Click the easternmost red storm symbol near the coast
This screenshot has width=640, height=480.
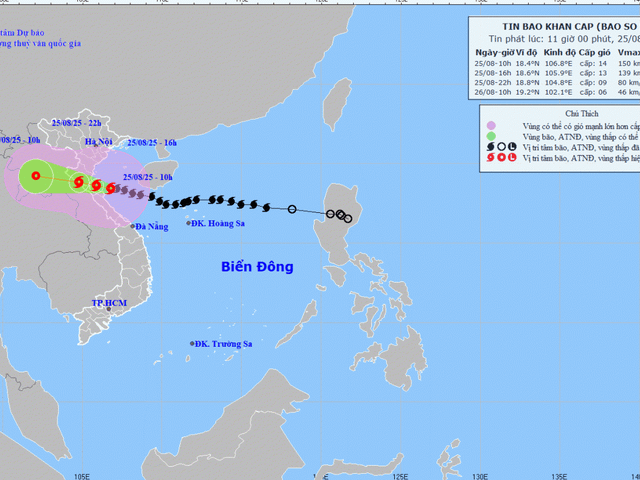pos(111,187)
